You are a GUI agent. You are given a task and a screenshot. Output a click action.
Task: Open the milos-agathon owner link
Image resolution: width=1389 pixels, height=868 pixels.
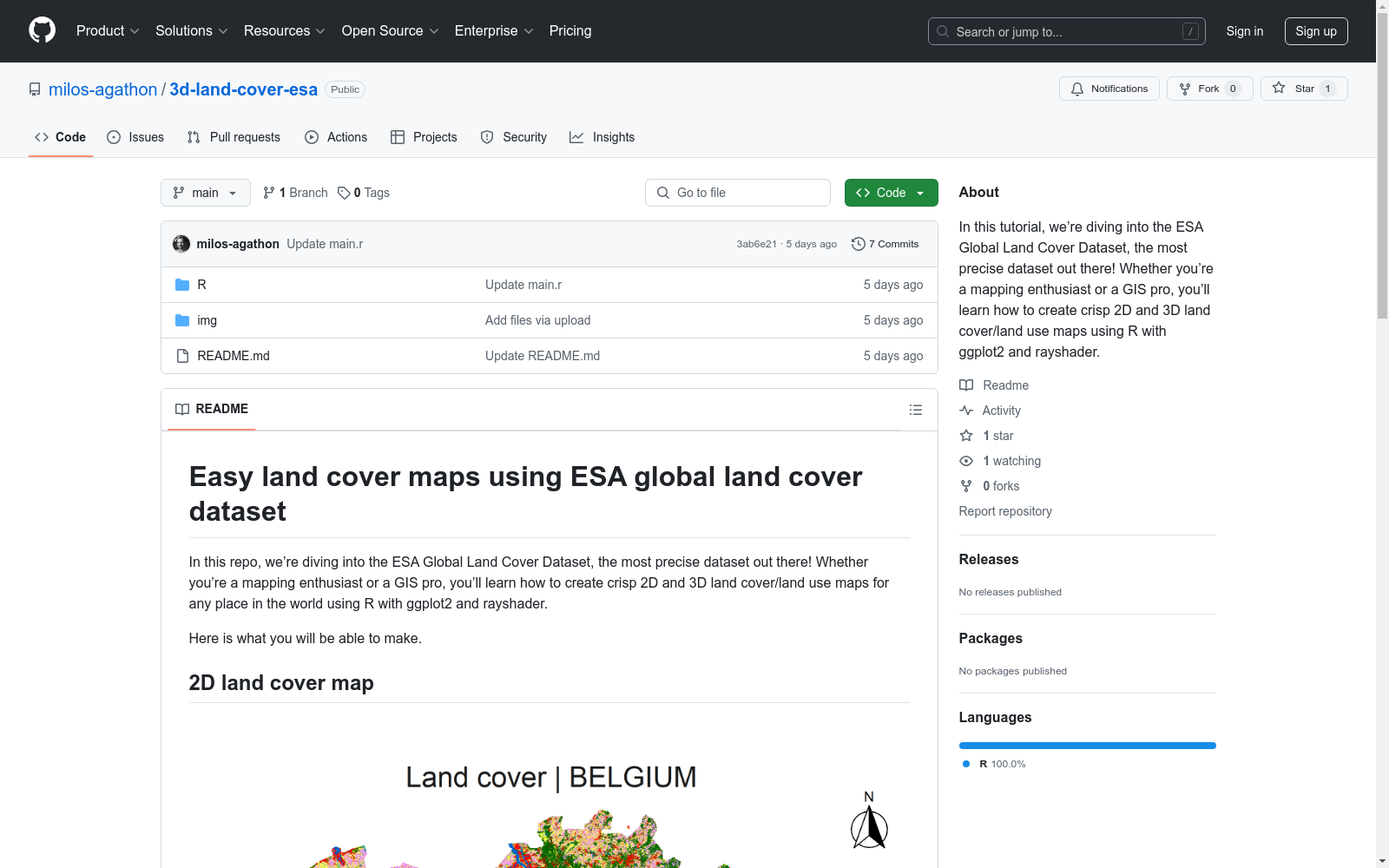[103, 89]
